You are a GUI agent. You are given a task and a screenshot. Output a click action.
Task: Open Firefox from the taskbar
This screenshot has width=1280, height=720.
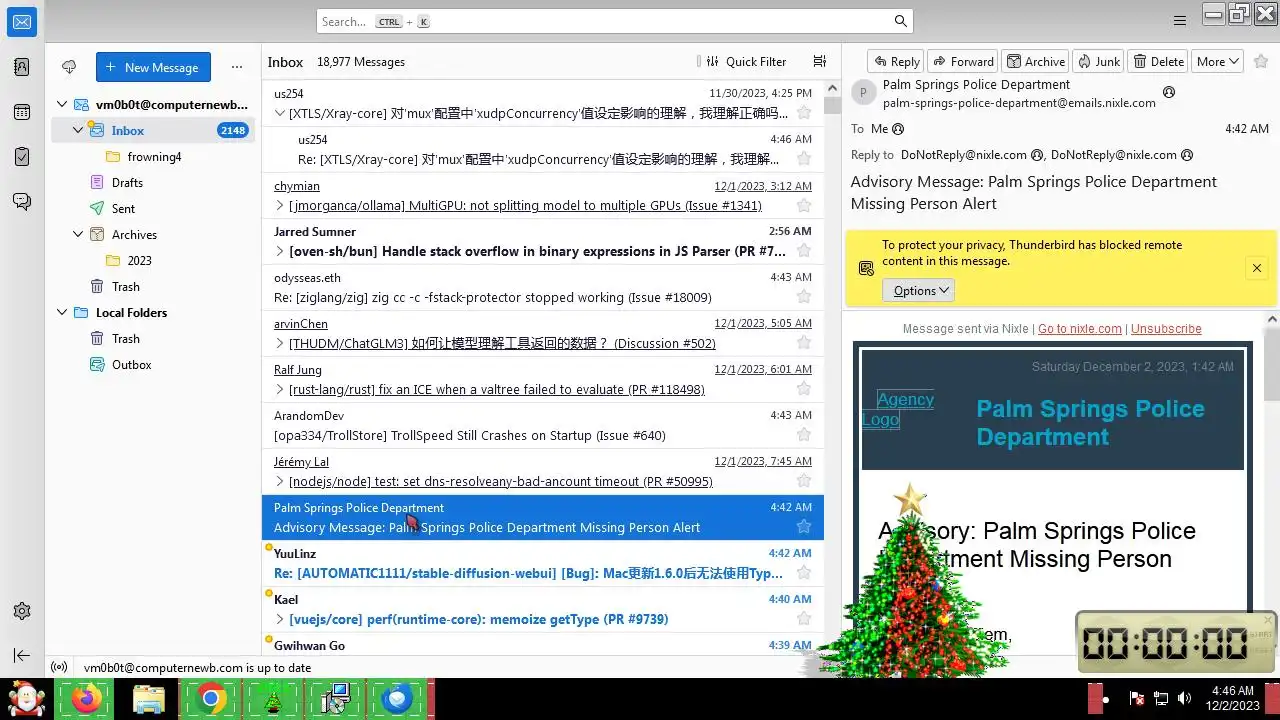pyautogui.click(x=85, y=699)
